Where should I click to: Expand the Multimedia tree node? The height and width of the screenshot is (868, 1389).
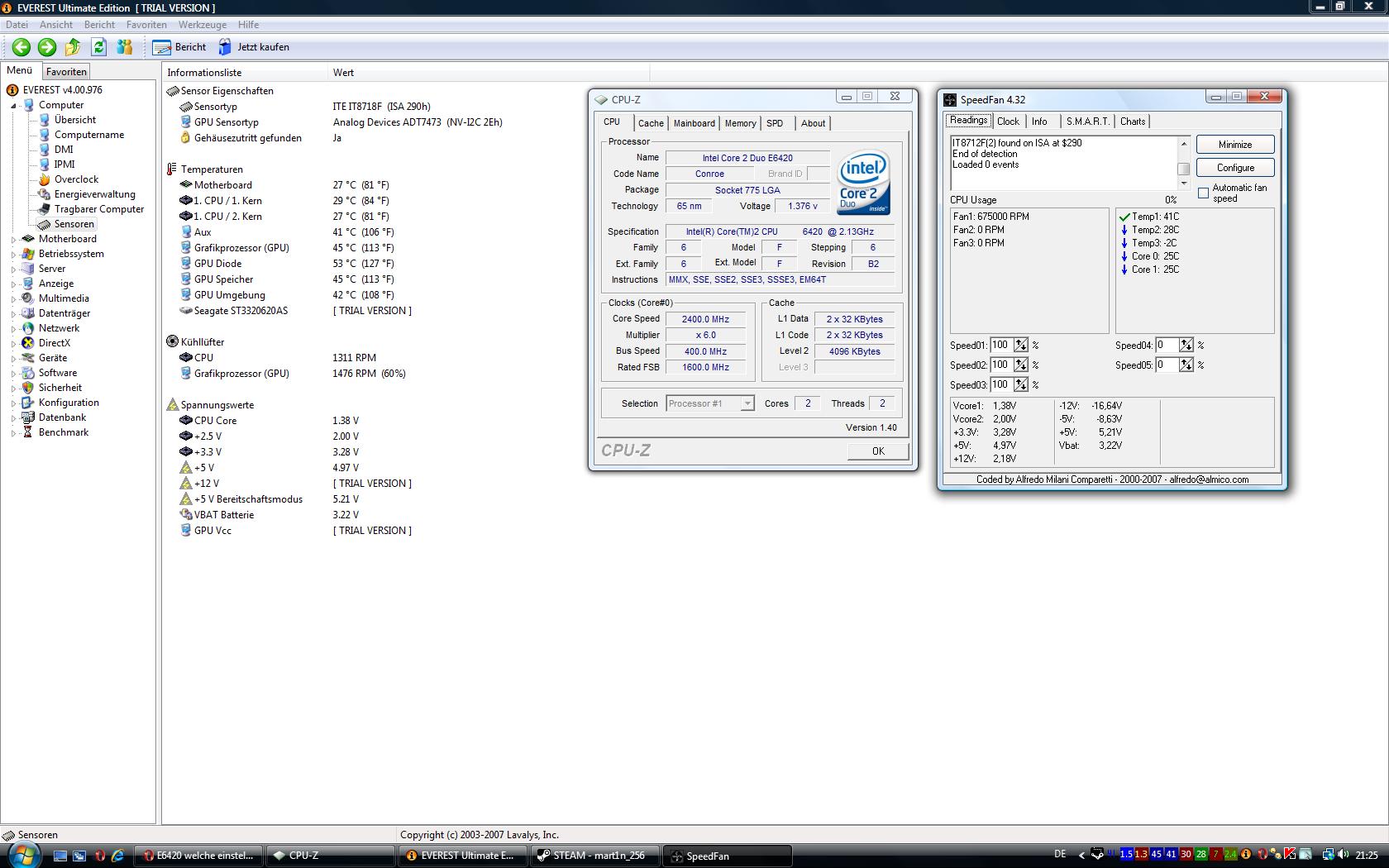coord(13,299)
